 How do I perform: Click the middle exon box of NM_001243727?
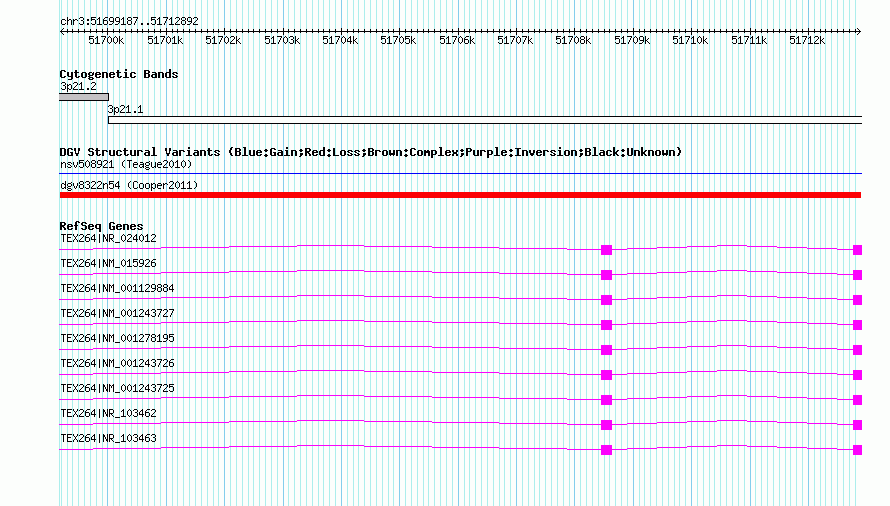(607, 325)
